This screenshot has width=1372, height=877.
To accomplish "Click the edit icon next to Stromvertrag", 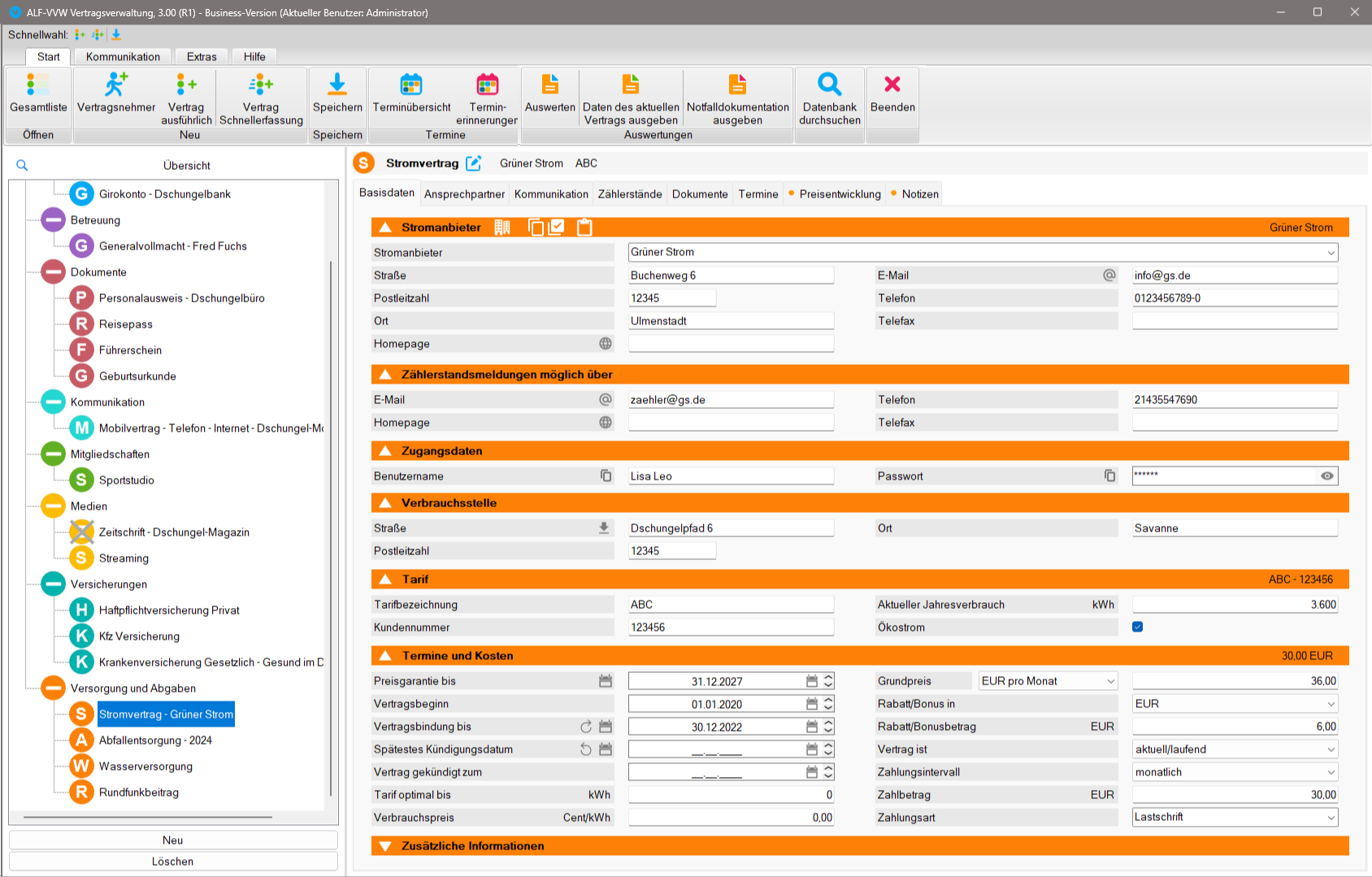I will pyautogui.click(x=474, y=163).
